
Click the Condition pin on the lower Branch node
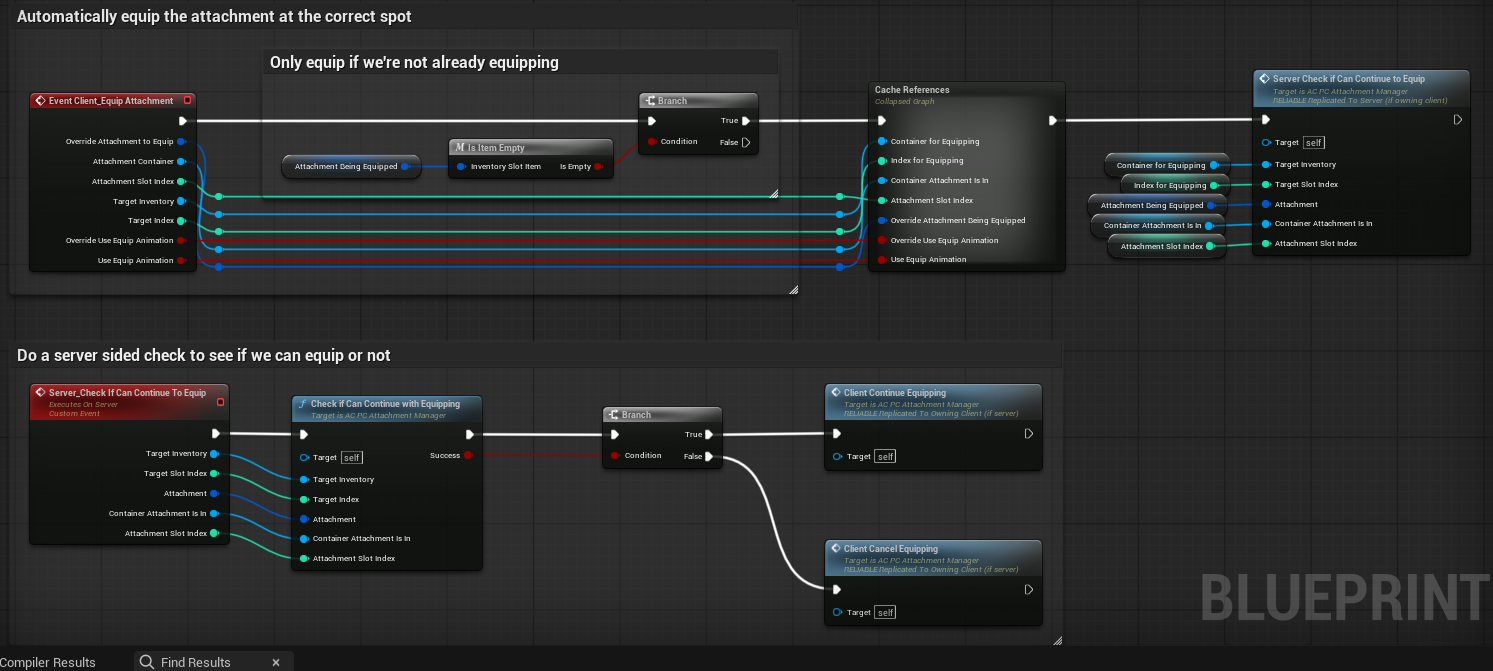(x=615, y=456)
